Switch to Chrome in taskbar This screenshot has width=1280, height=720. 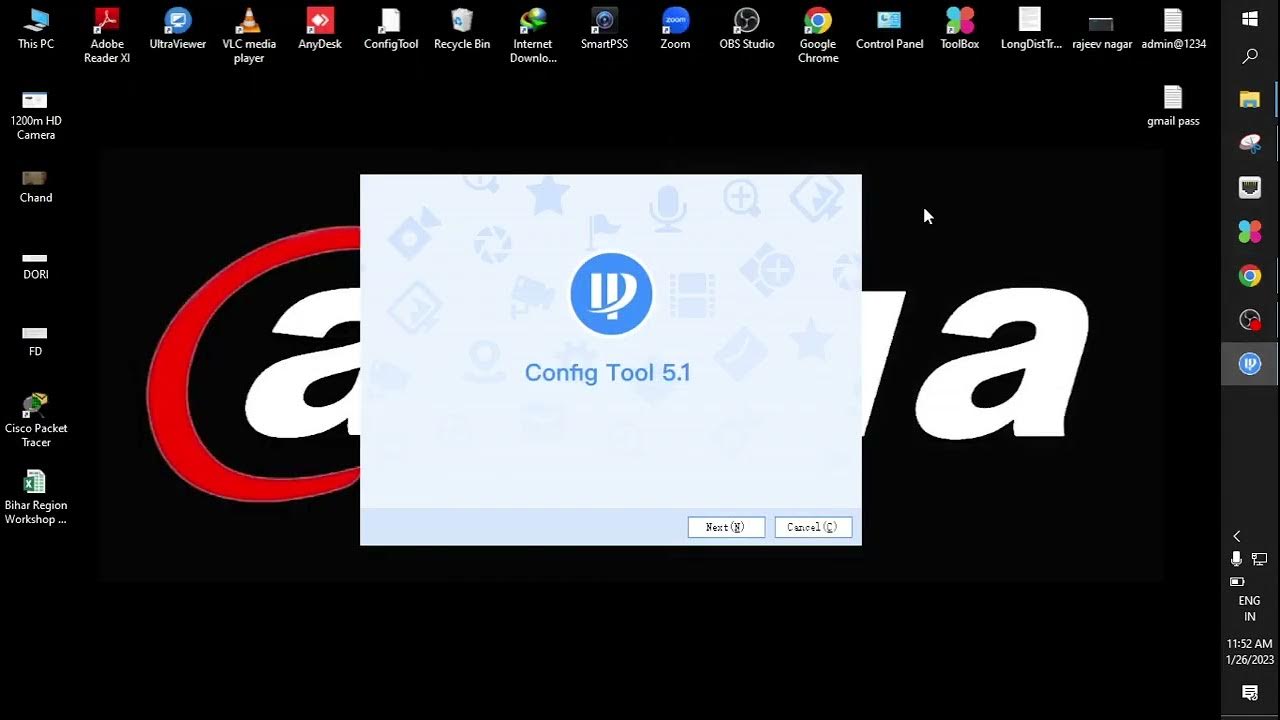(x=1250, y=276)
